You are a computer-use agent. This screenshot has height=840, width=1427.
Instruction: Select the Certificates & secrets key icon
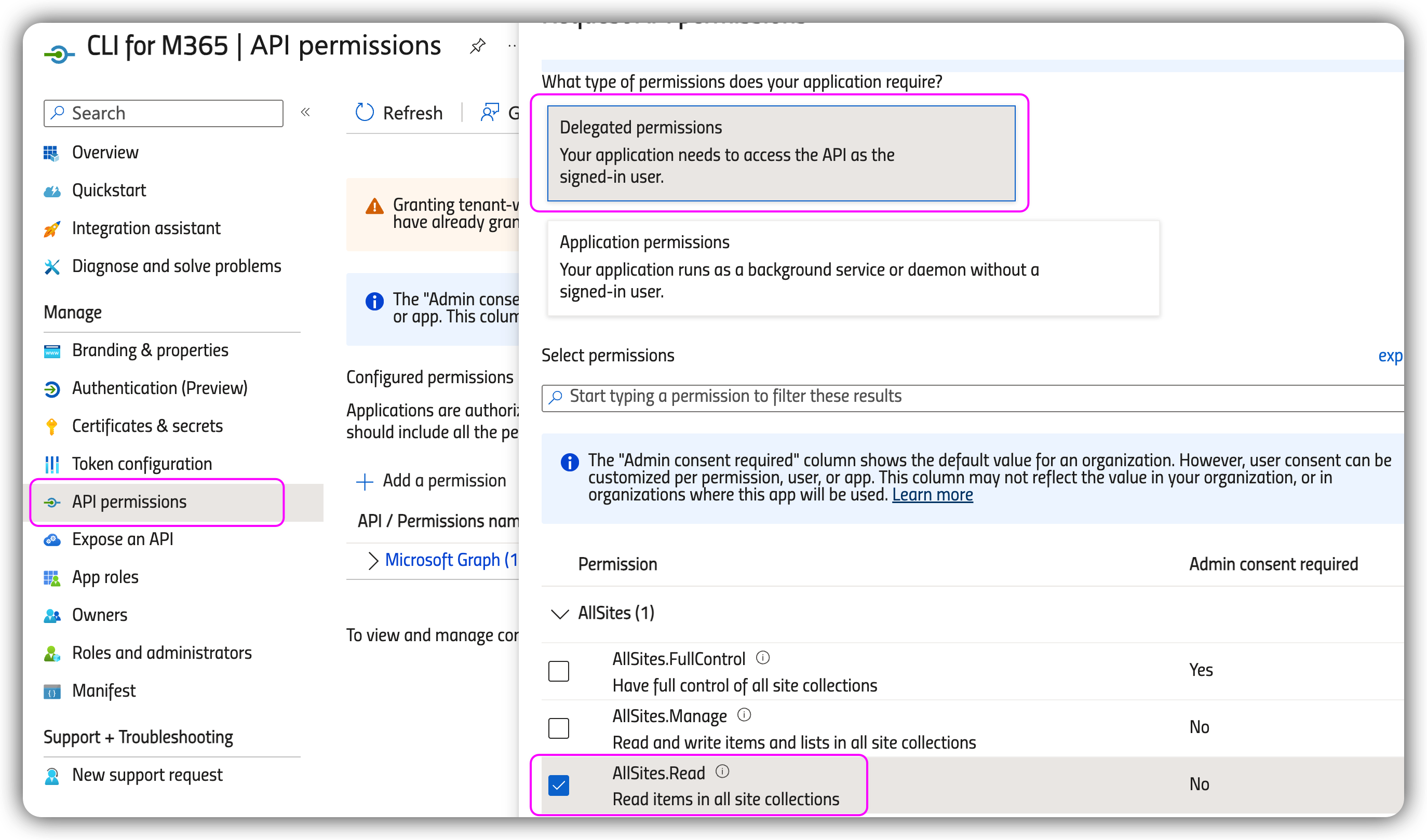coord(51,426)
